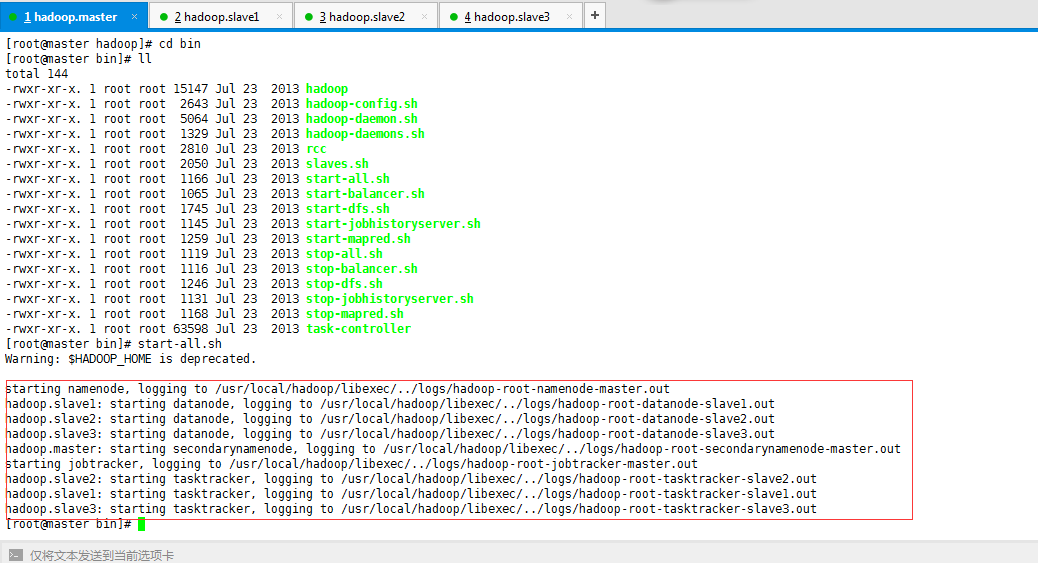This screenshot has height=563, width=1038.
Task: Click the green status dot on hadoop.slave2 tab
Action: [308, 17]
